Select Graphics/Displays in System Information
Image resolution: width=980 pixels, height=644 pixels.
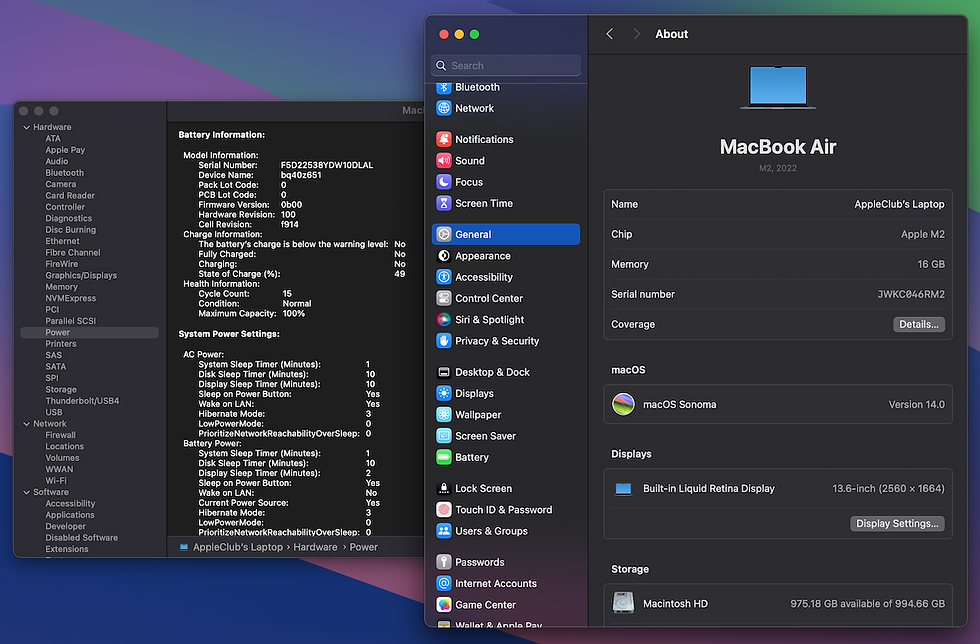[x=81, y=275]
